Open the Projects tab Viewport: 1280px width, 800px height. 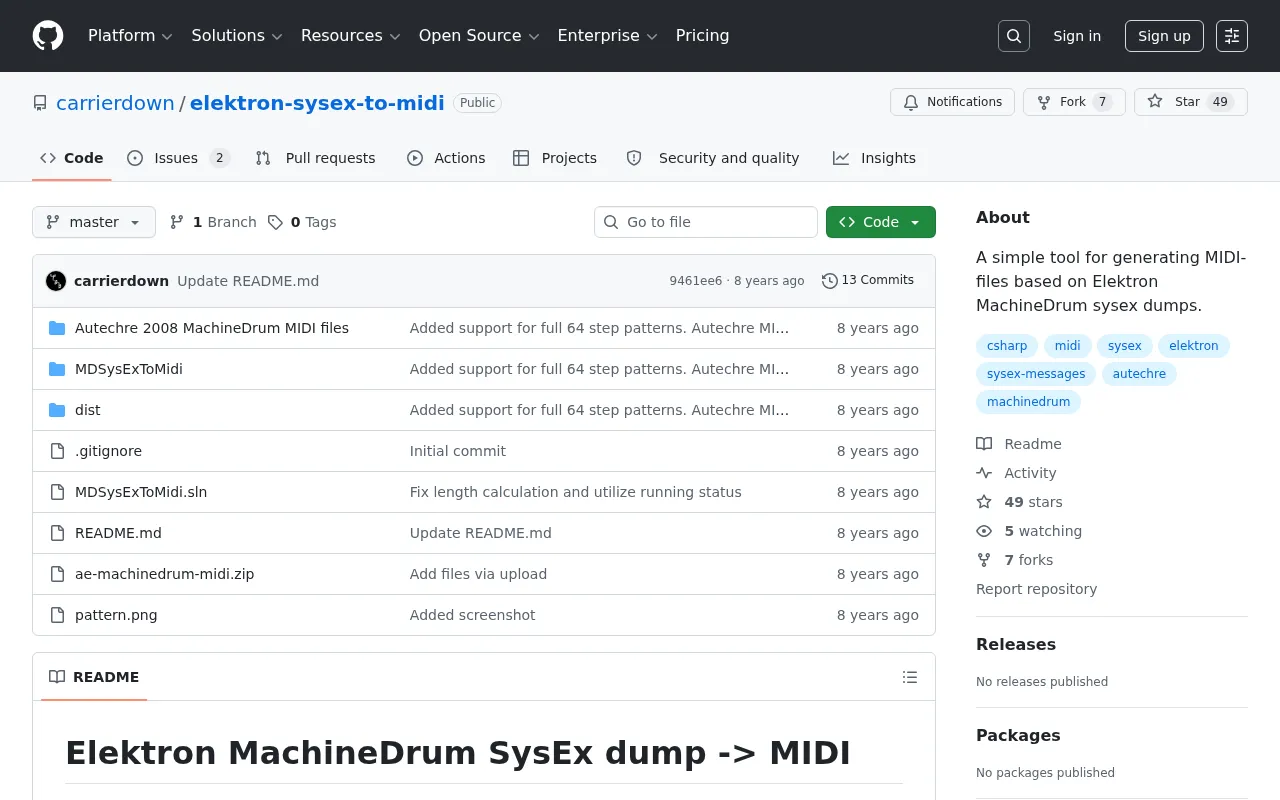pyautogui.click(x=555, y=158)
